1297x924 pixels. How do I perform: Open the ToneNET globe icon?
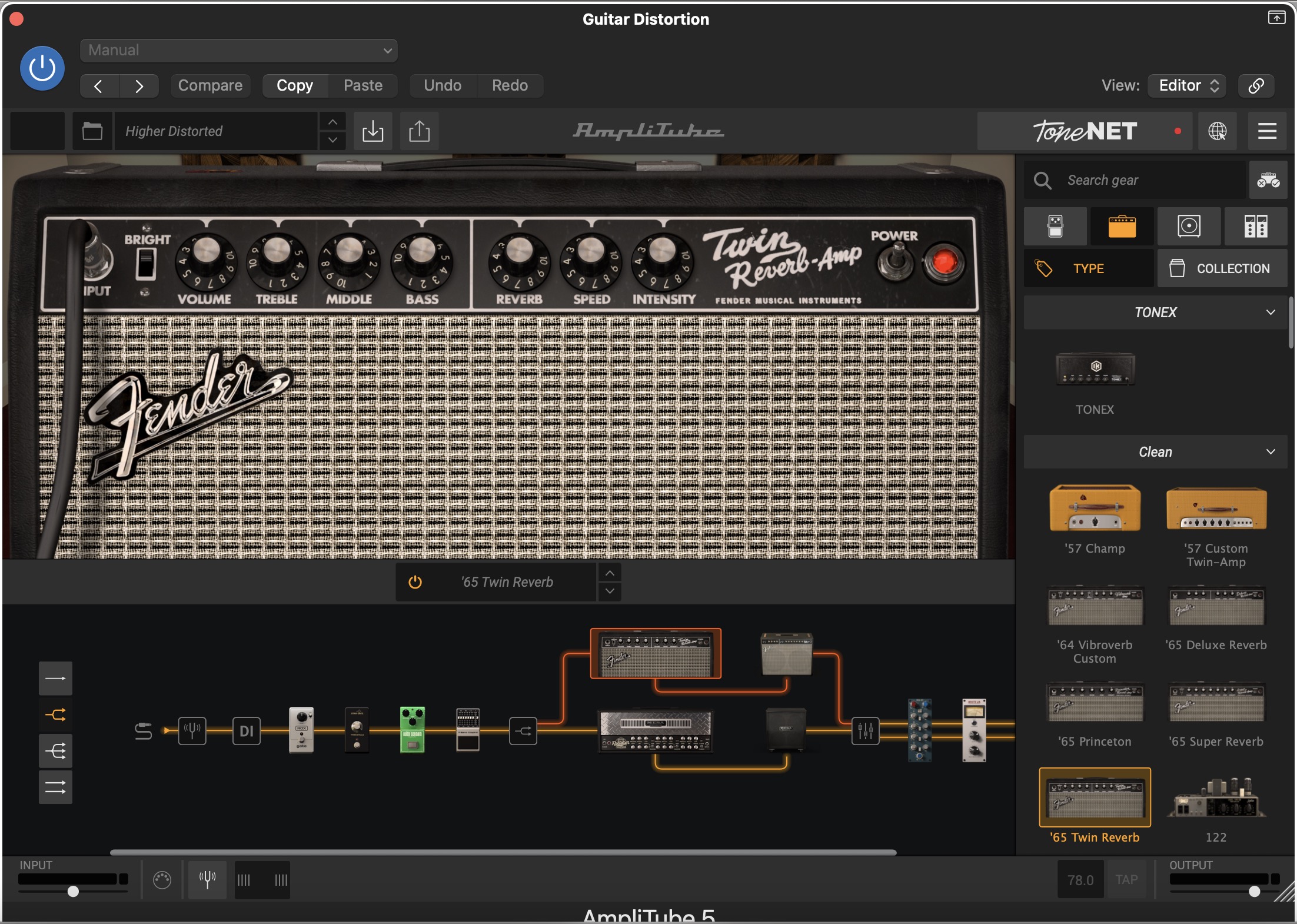click(1217, 131)
